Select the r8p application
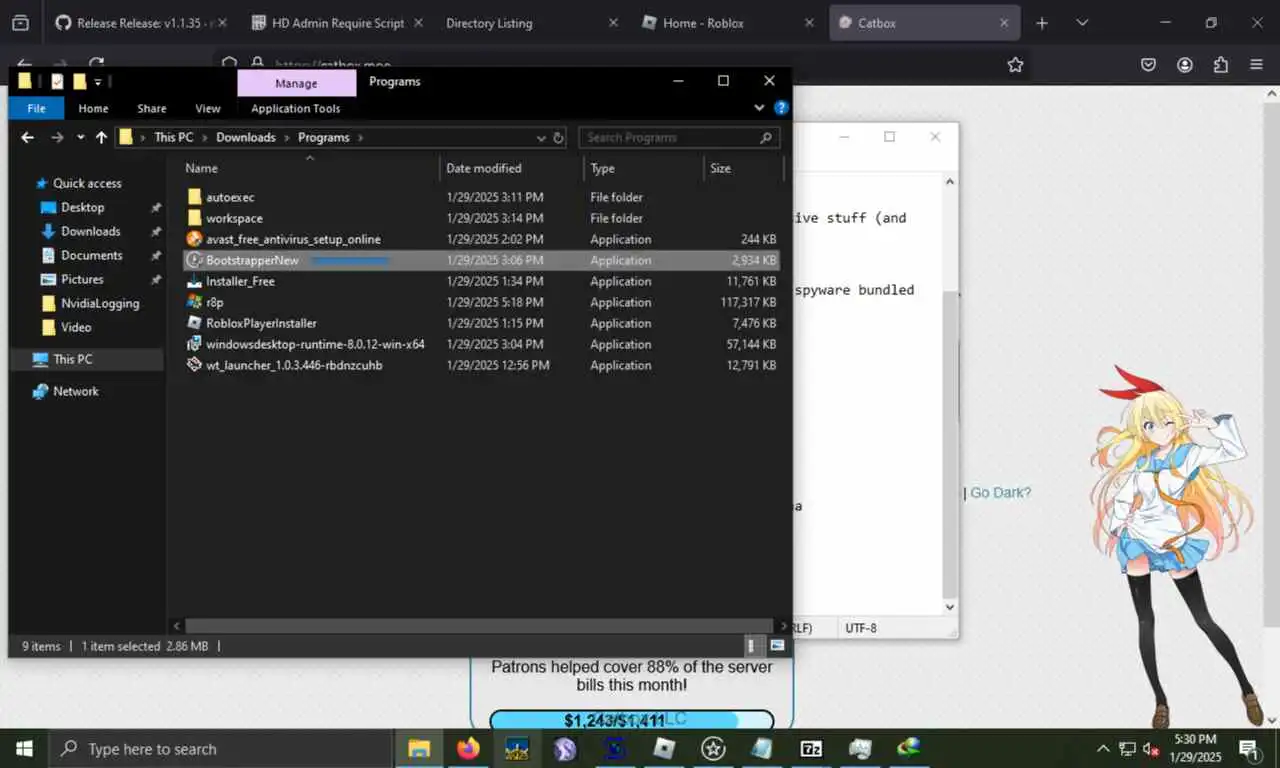Screen dimensions: 1280x768 coord(215,302)
